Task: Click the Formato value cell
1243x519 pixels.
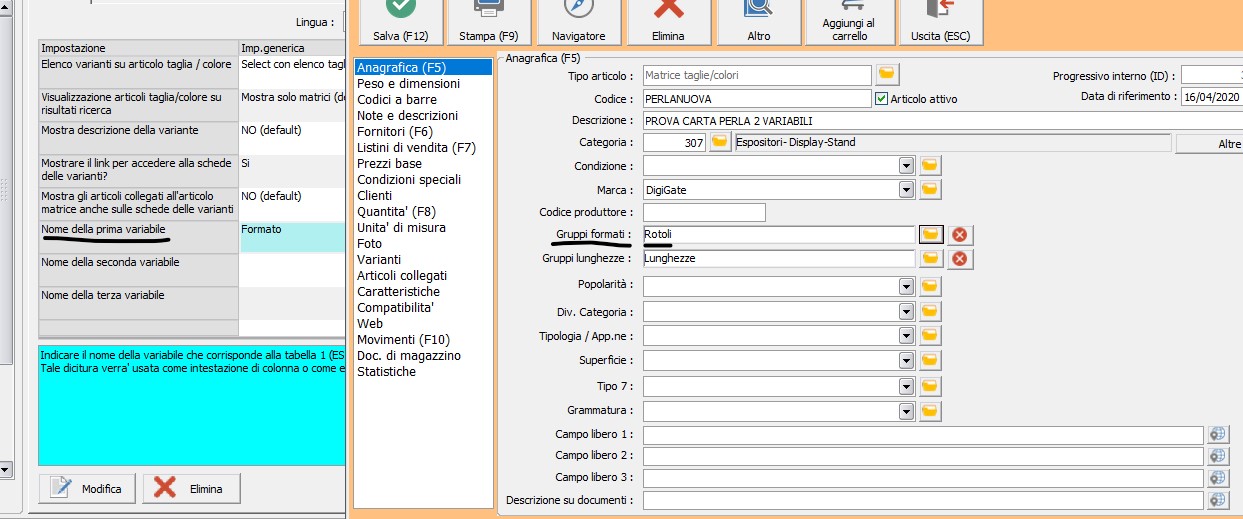Action: tap(291, 238)
